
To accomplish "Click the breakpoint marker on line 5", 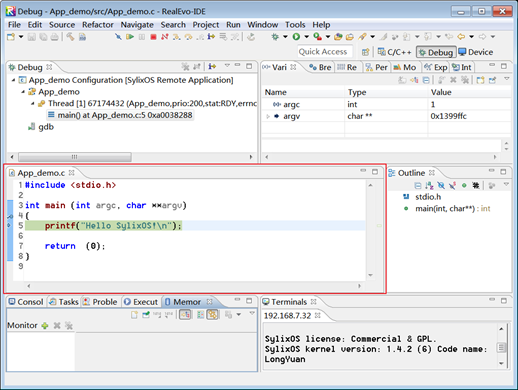I will 10,226.
